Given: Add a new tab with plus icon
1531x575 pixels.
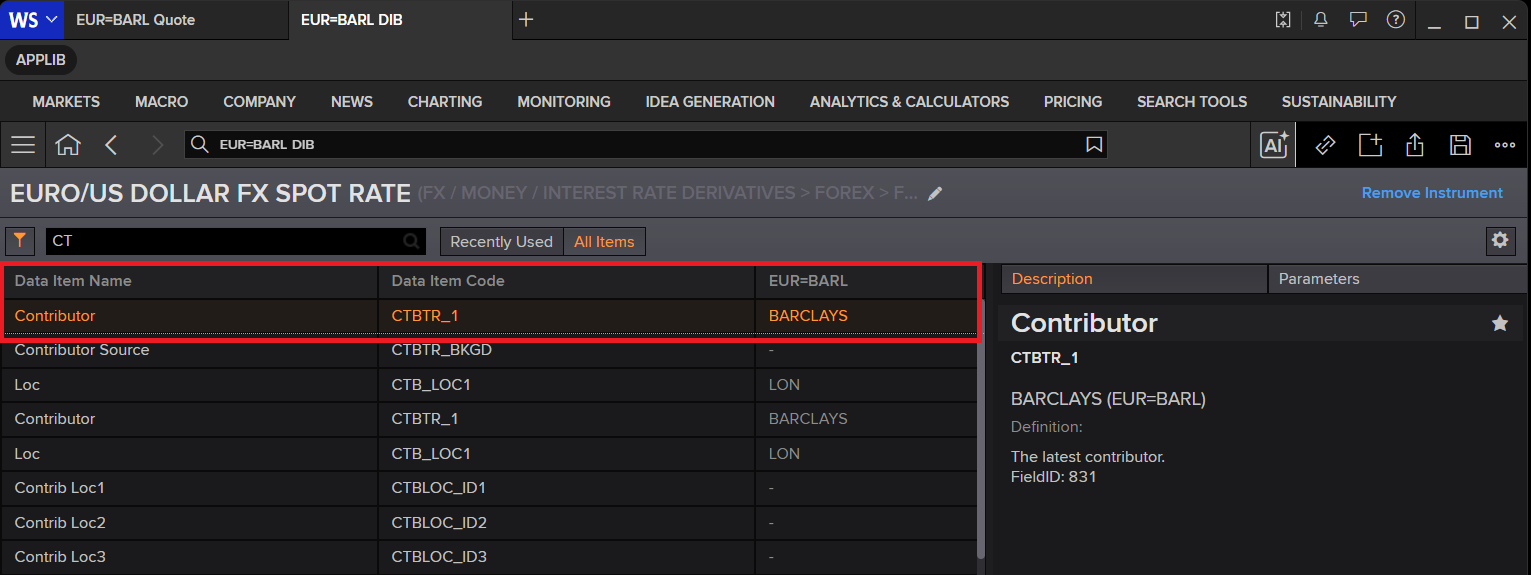Looking at the screenshot, I should (x=526, y=19).
